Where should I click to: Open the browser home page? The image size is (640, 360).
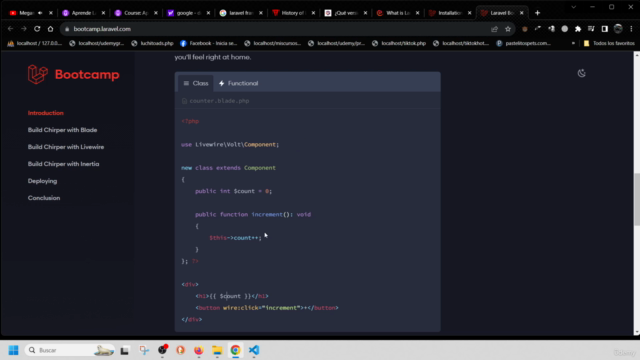coord(50,29)
